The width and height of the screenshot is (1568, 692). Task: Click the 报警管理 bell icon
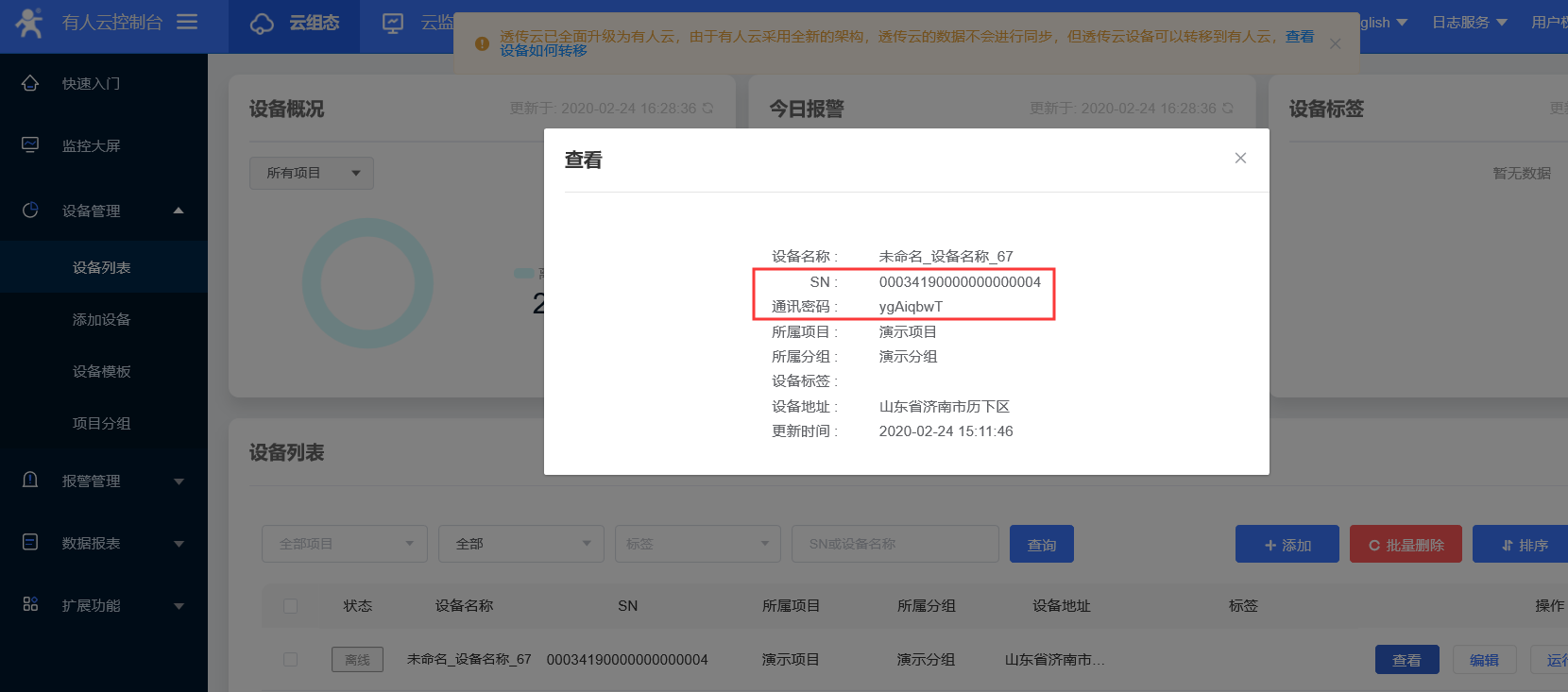click(x=30, y=481)
